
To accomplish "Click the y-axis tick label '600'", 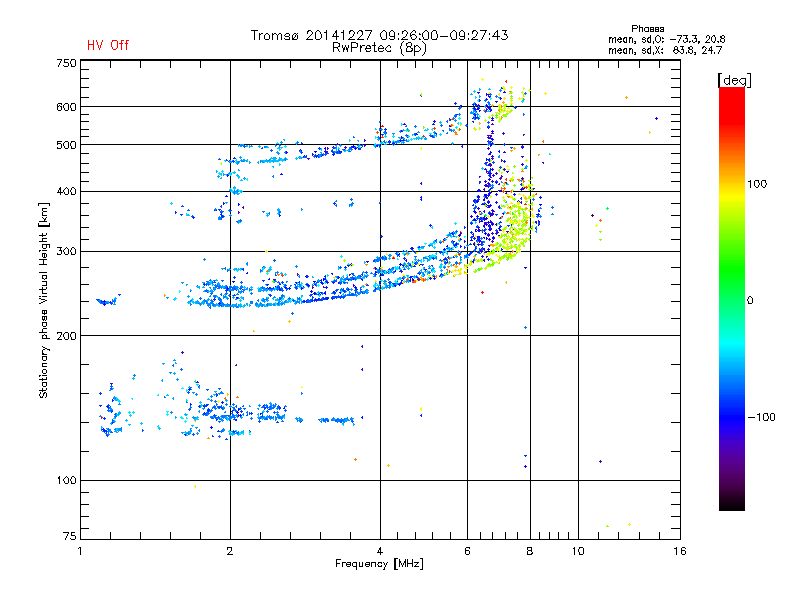I will (66, 107).
